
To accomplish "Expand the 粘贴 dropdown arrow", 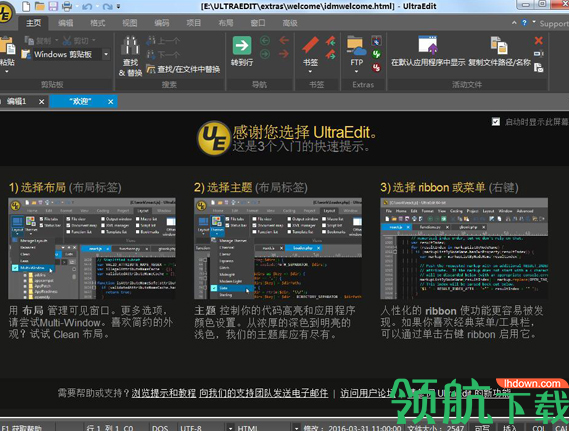I will [7, 72].
